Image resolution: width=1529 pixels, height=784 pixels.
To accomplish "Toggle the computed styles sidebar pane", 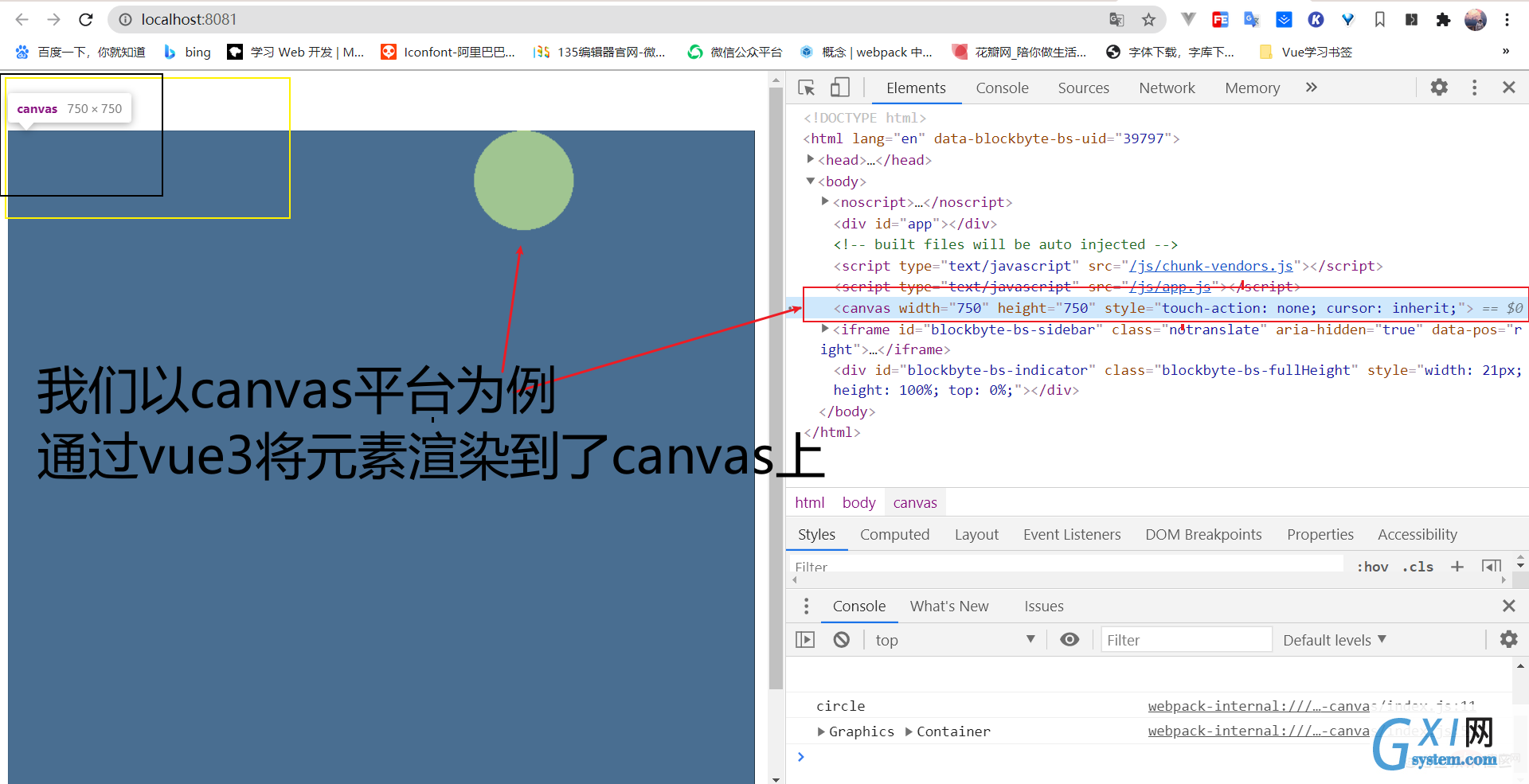I will point(1492,567).
